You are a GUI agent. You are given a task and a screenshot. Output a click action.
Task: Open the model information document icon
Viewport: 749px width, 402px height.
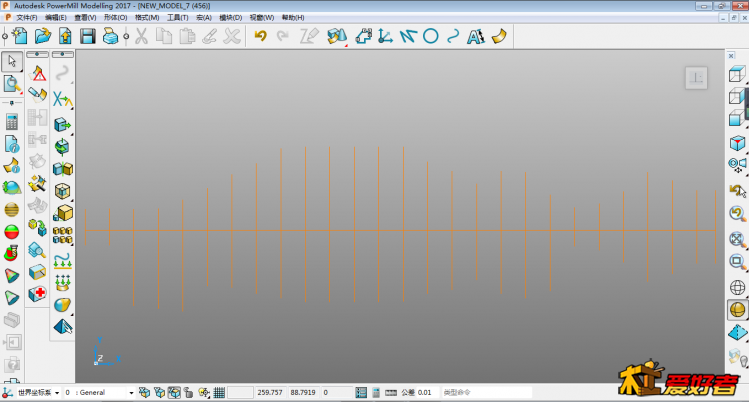[x=12, y=144]
